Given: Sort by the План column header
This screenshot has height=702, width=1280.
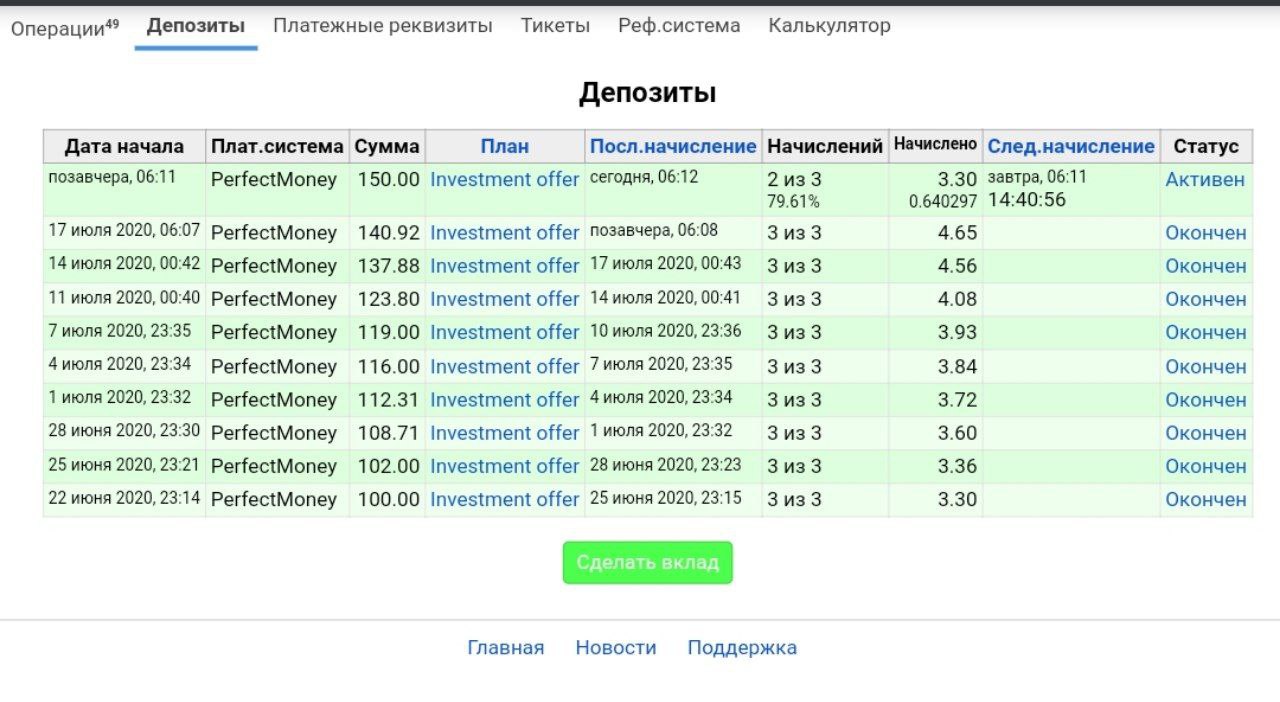Looking at the screenshot, I should coord(504,146).
